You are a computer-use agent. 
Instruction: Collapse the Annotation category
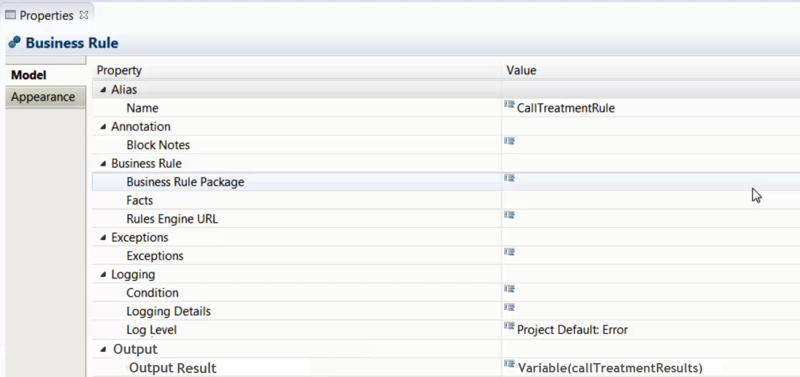click(104, 127)
